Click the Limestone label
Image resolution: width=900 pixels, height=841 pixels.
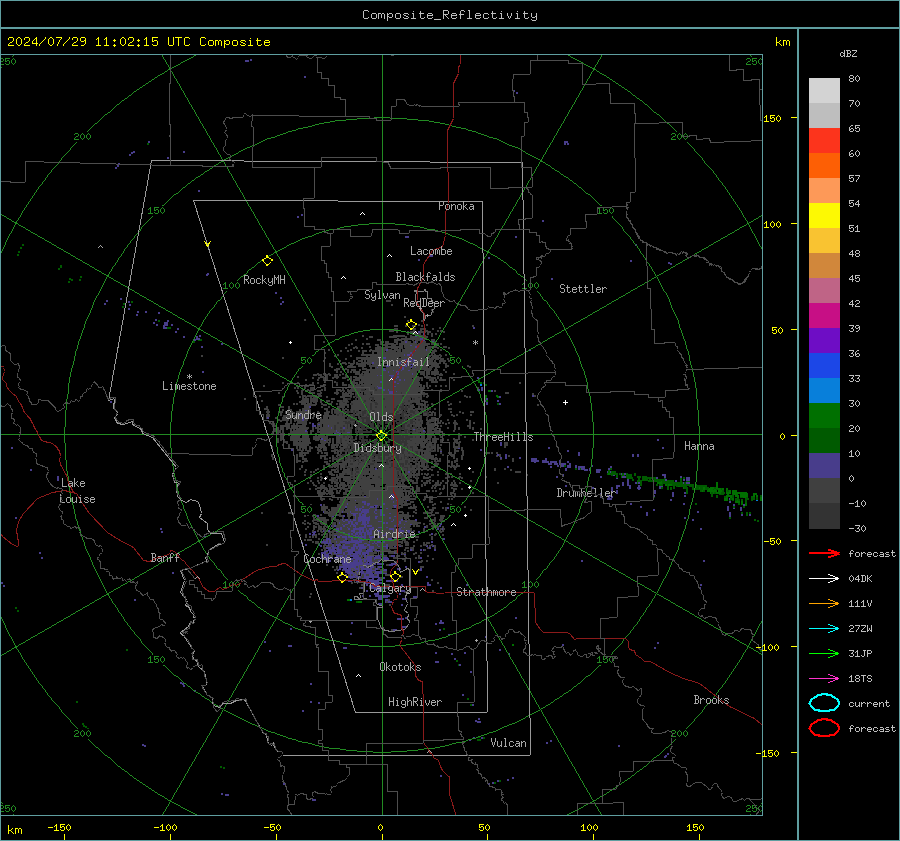pyautogui.click(x=189, y=386)
